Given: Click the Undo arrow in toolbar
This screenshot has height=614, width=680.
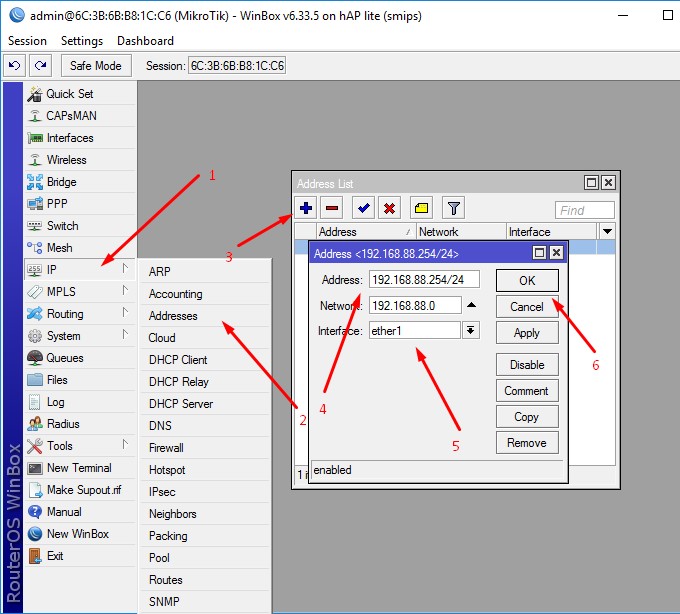Looking at the screenshot, I should (x=14, y=66).
